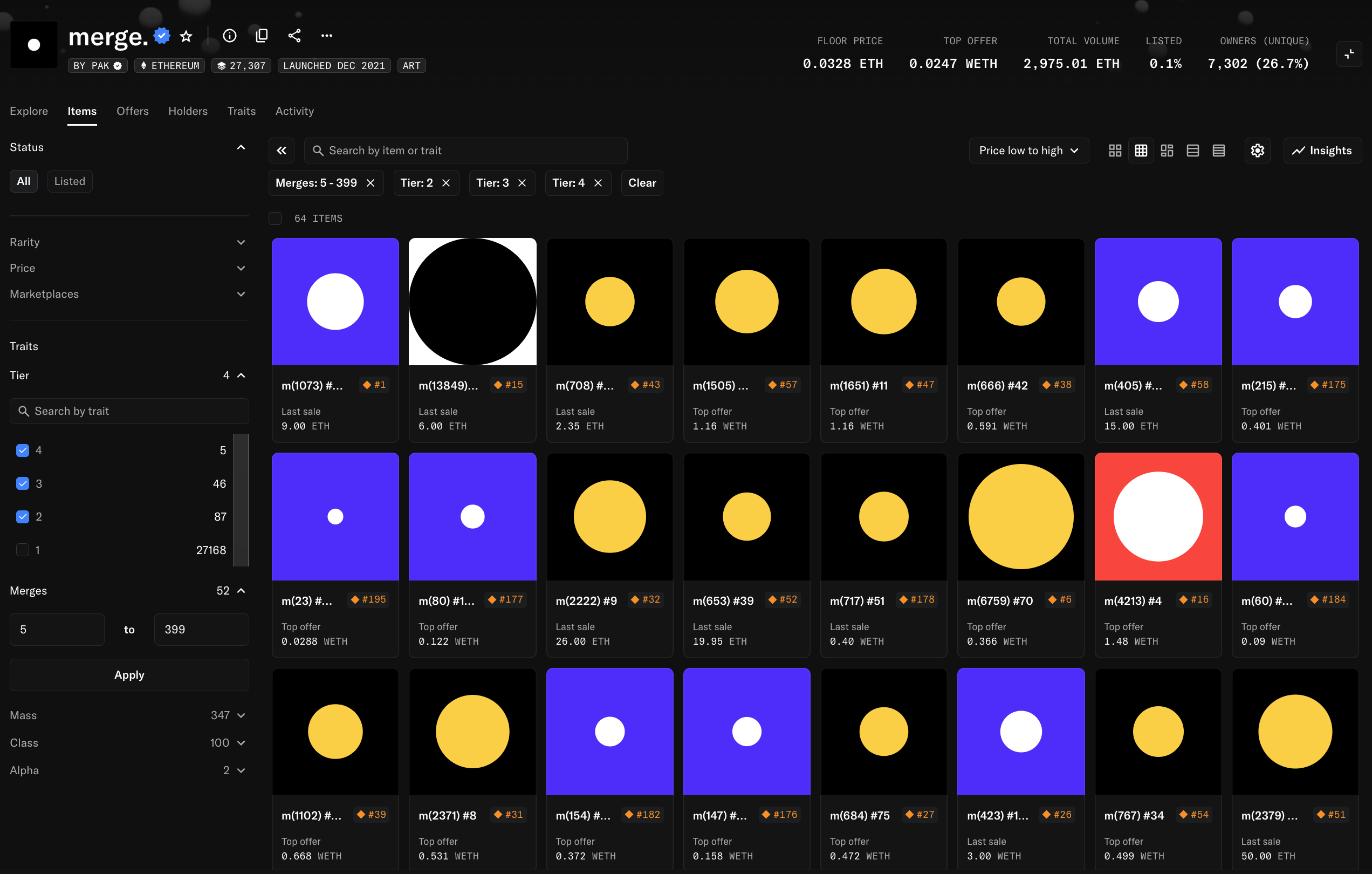The height and width of the screenshot is (874, 1372).
Task: Select the list view layout icon
Action: point(1192,151)
